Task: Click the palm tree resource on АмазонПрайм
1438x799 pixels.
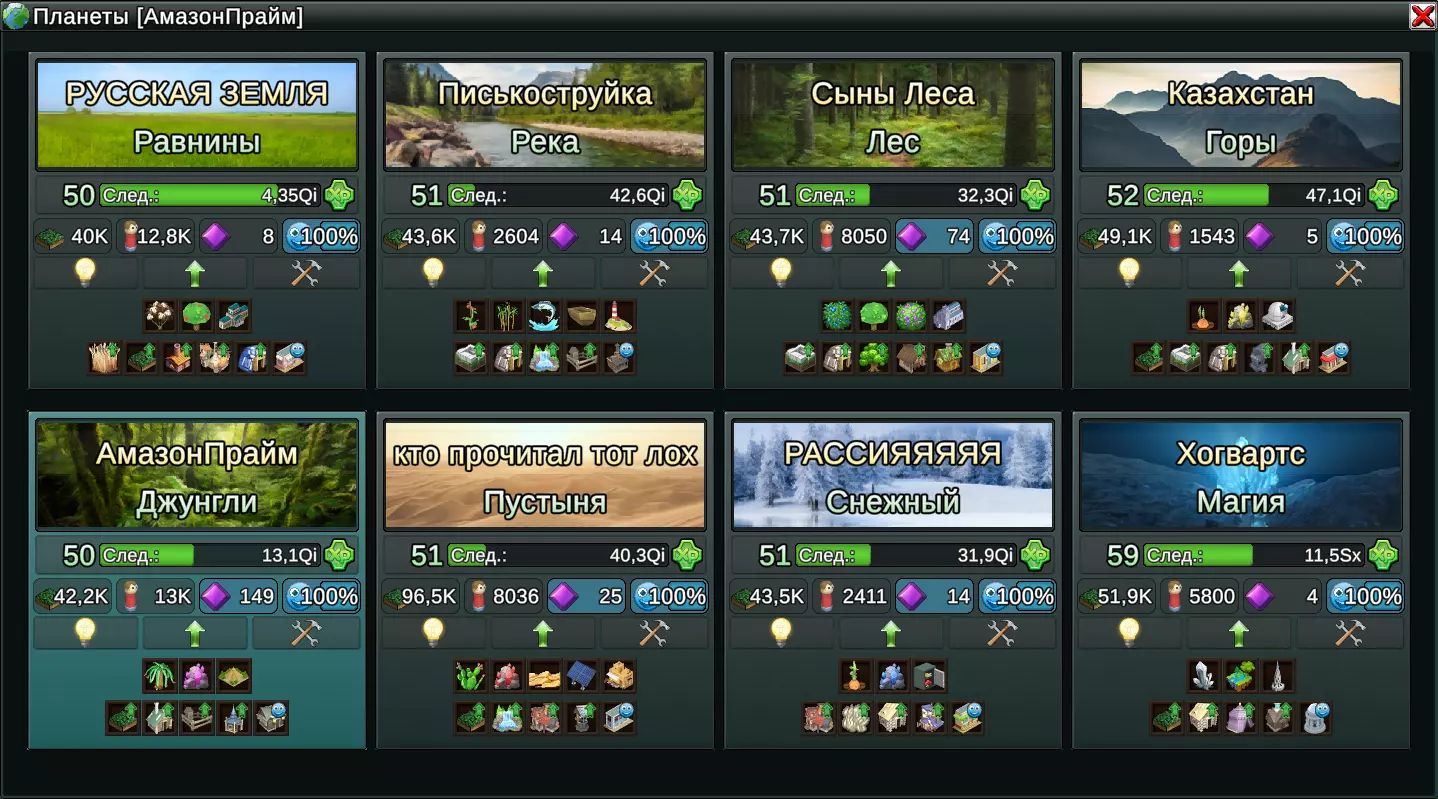Action: point(160,676)
